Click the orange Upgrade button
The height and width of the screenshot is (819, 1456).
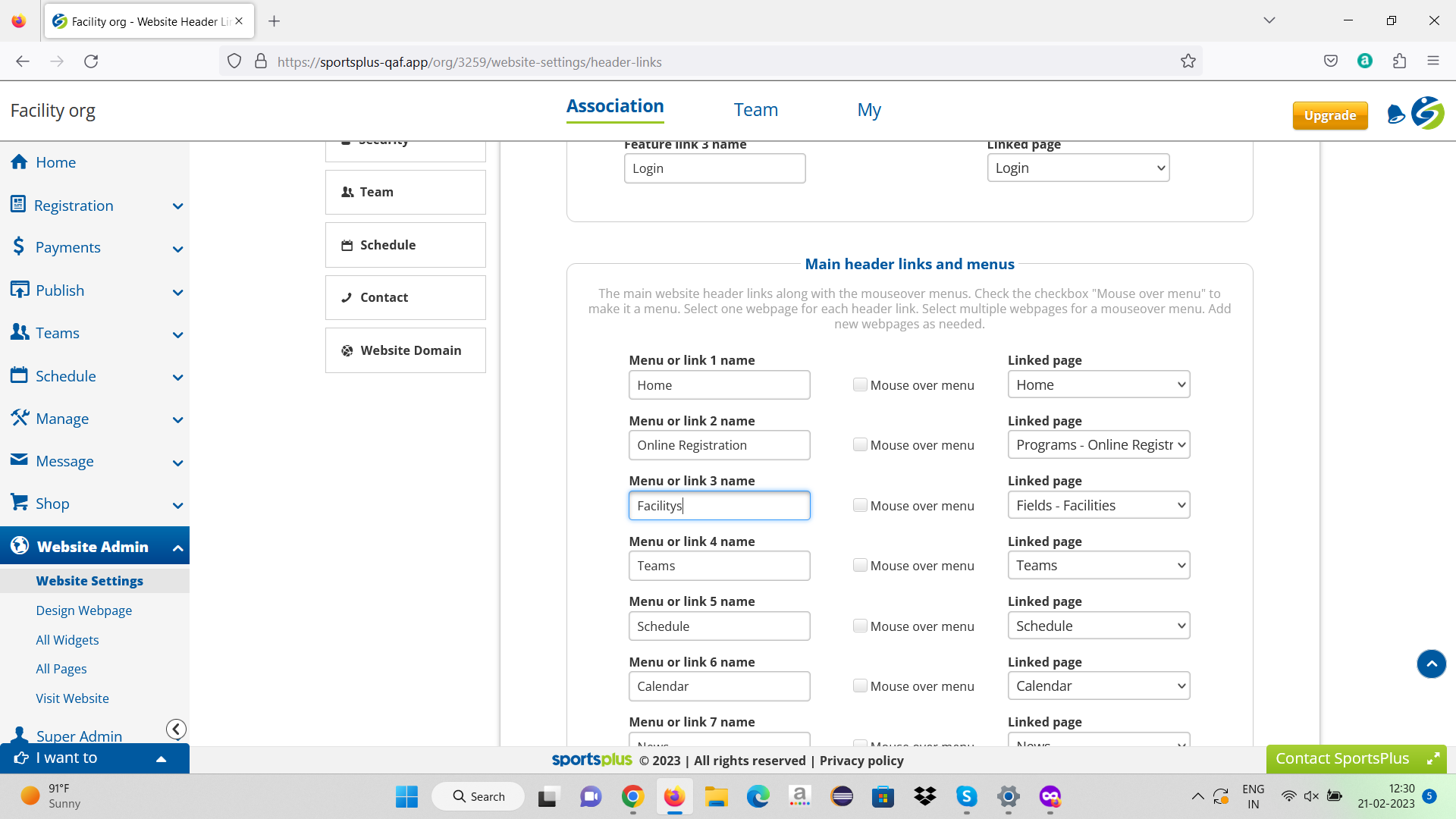(x=1329, y=115)
